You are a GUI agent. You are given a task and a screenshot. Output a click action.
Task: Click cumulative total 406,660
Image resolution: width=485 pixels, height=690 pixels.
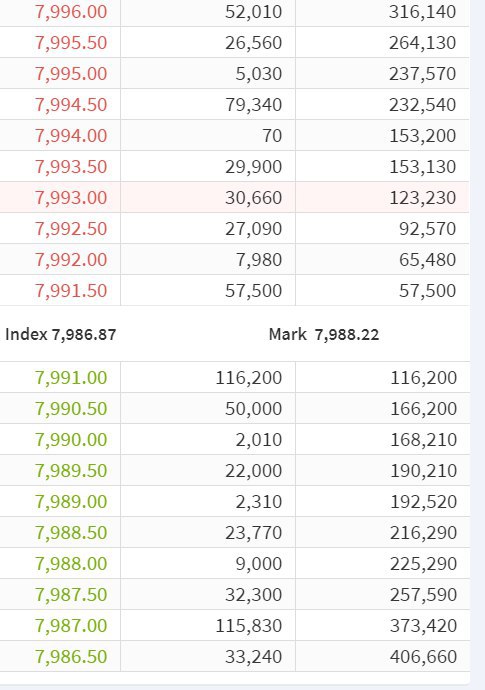coord(423,657)
